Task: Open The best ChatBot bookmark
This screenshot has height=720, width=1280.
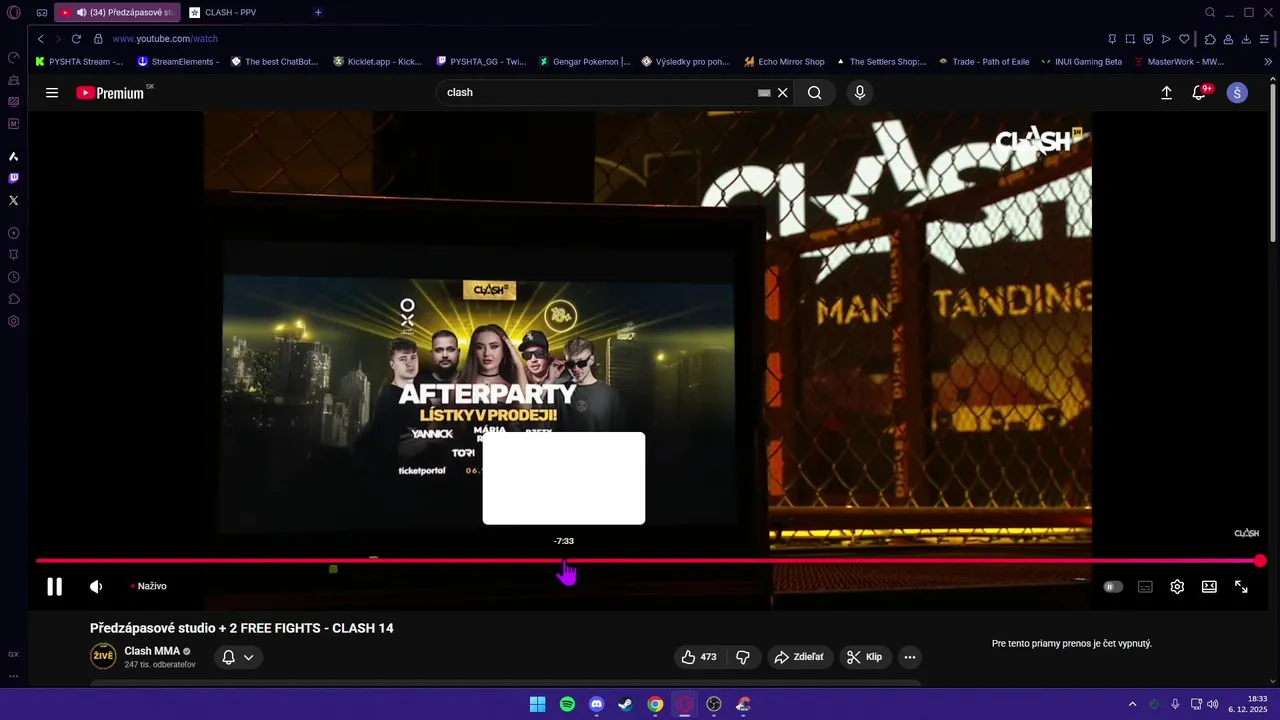Action: pos(274,61)
